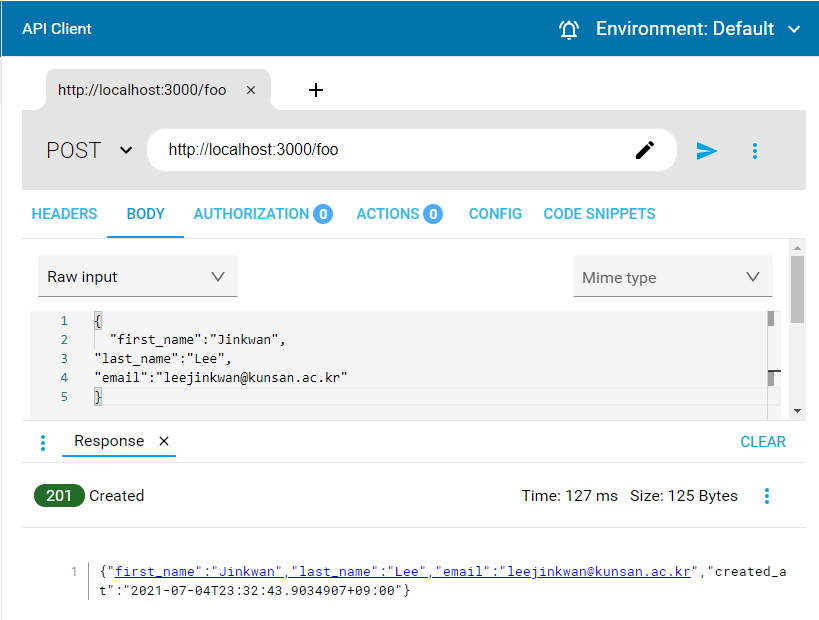This screenshot has height=620, width=819.
Task: Click the pencil edit URL icon
Action: pos(645,150)
